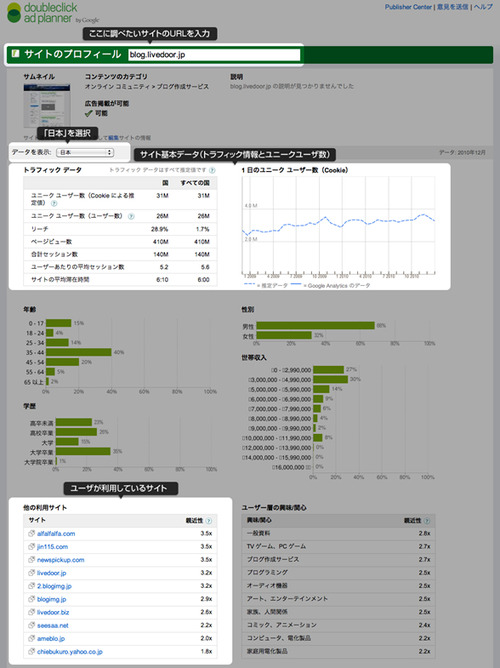Open the 2.blogimg.jp site link
The width and height of the screenshot is (500, 668).
[54, 586]
